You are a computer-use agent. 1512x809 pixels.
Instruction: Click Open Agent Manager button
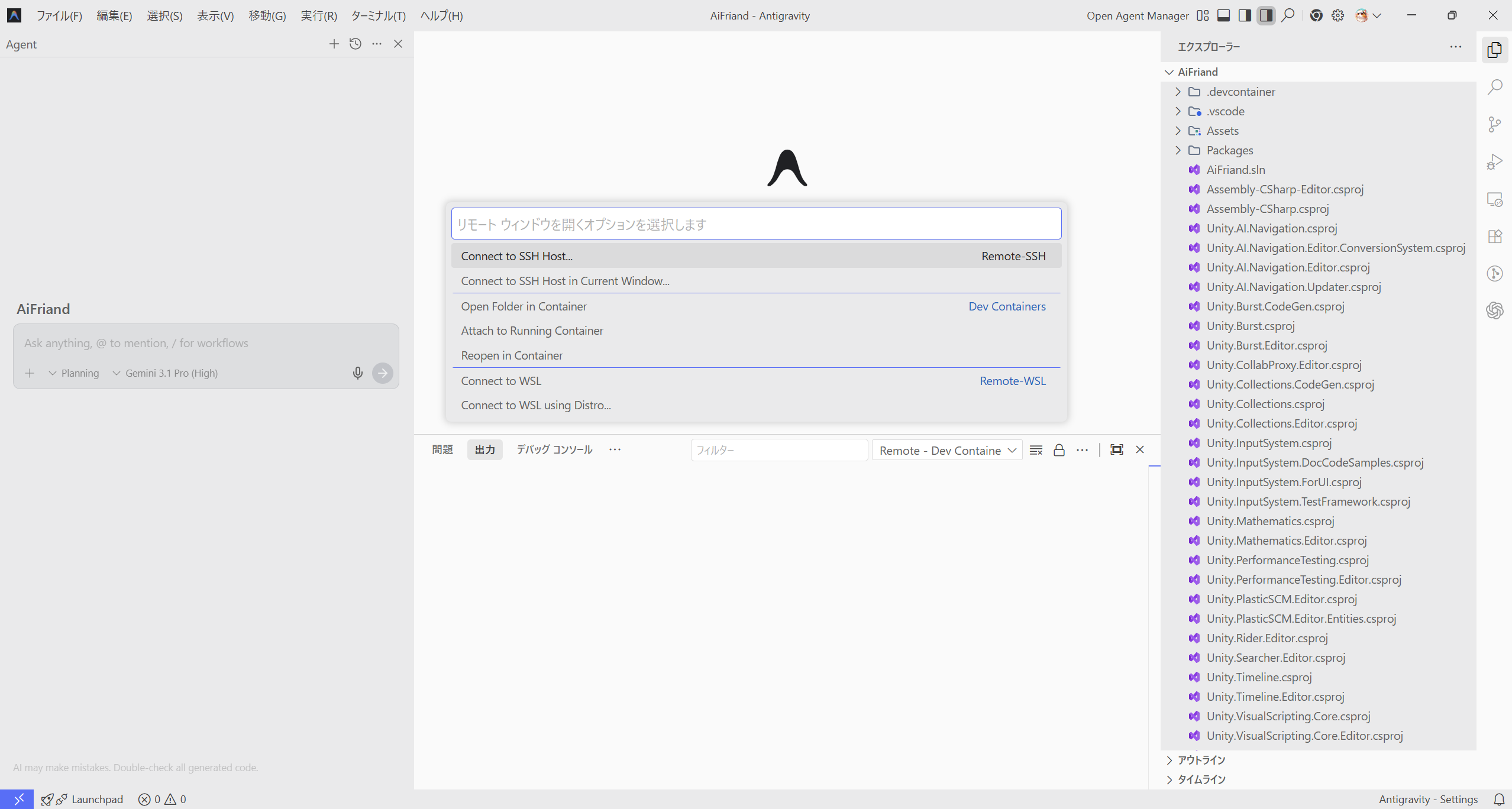point(1137,15)
